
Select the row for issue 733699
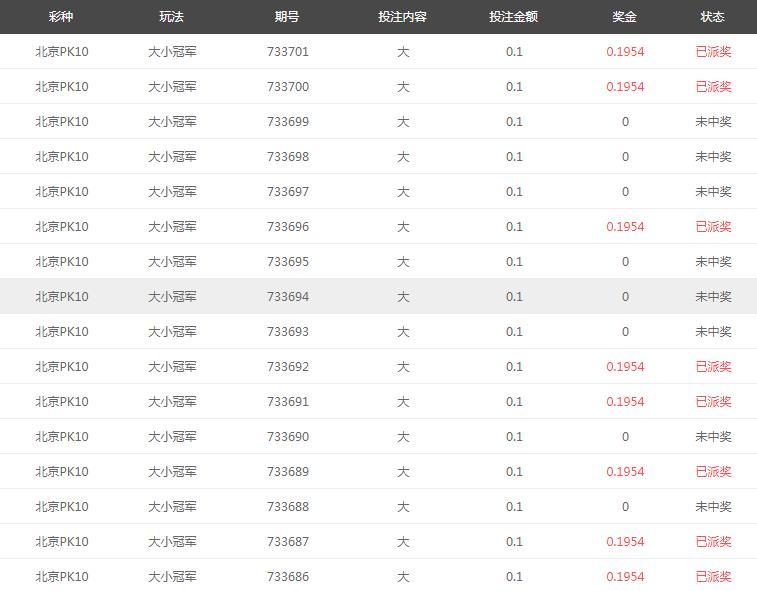(x=378, y=122)
